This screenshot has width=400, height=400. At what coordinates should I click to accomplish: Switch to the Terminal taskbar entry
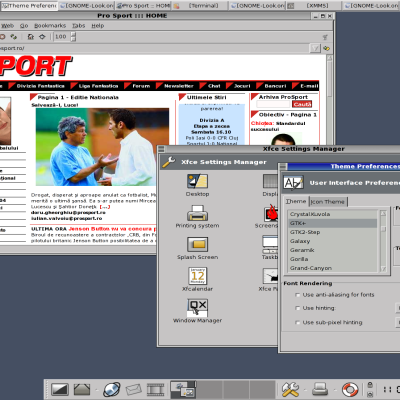(200, 6)
